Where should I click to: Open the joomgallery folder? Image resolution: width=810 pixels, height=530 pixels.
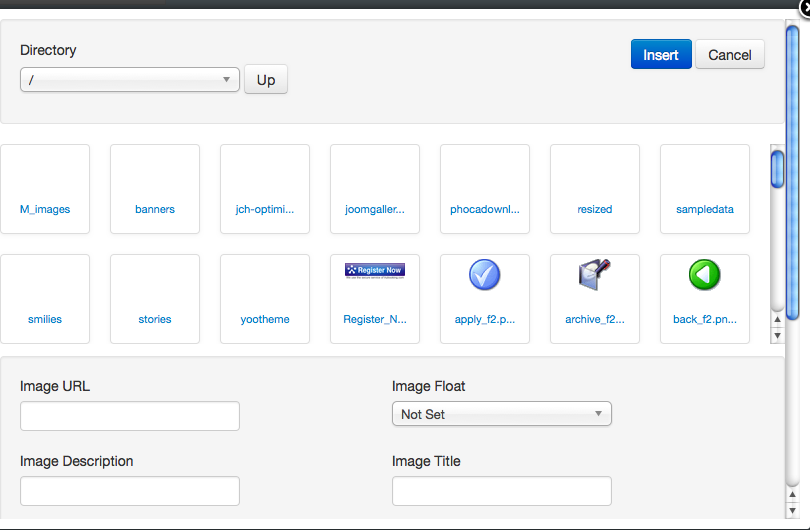pos(375,190)
